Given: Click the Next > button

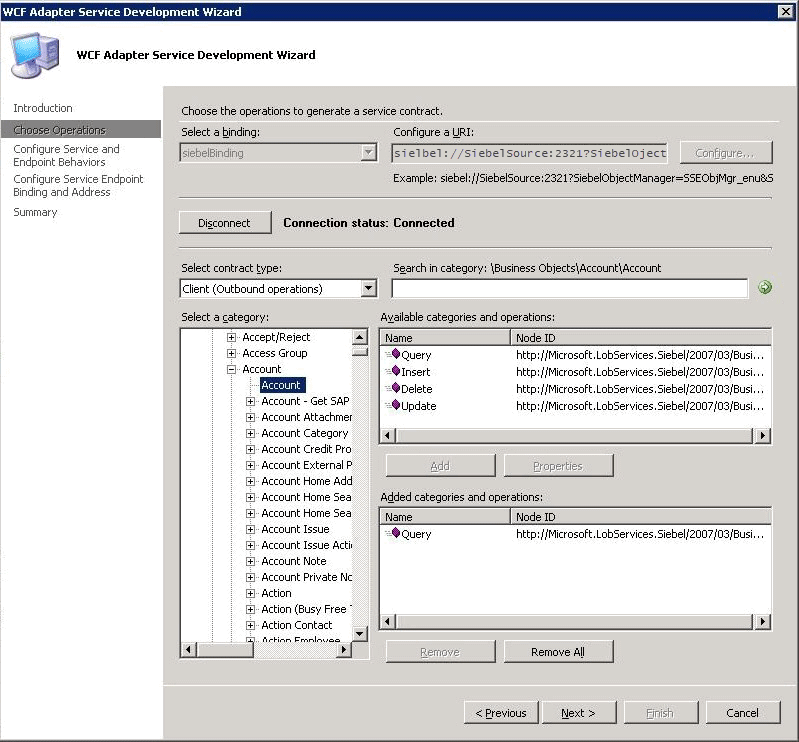Looking at the screenshot, I should (579, 712).
